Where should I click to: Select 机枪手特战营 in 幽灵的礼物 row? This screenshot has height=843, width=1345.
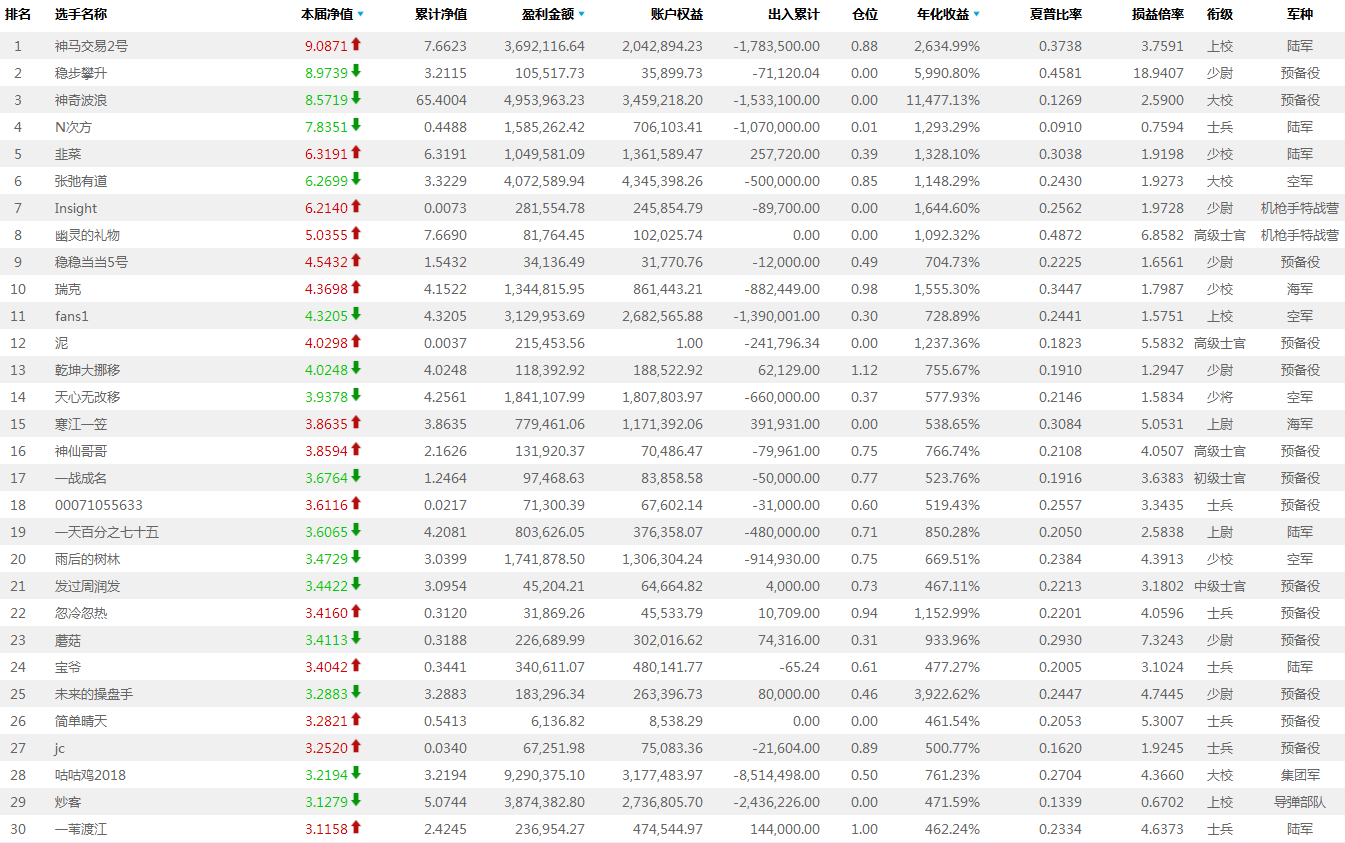(1300, 235)
